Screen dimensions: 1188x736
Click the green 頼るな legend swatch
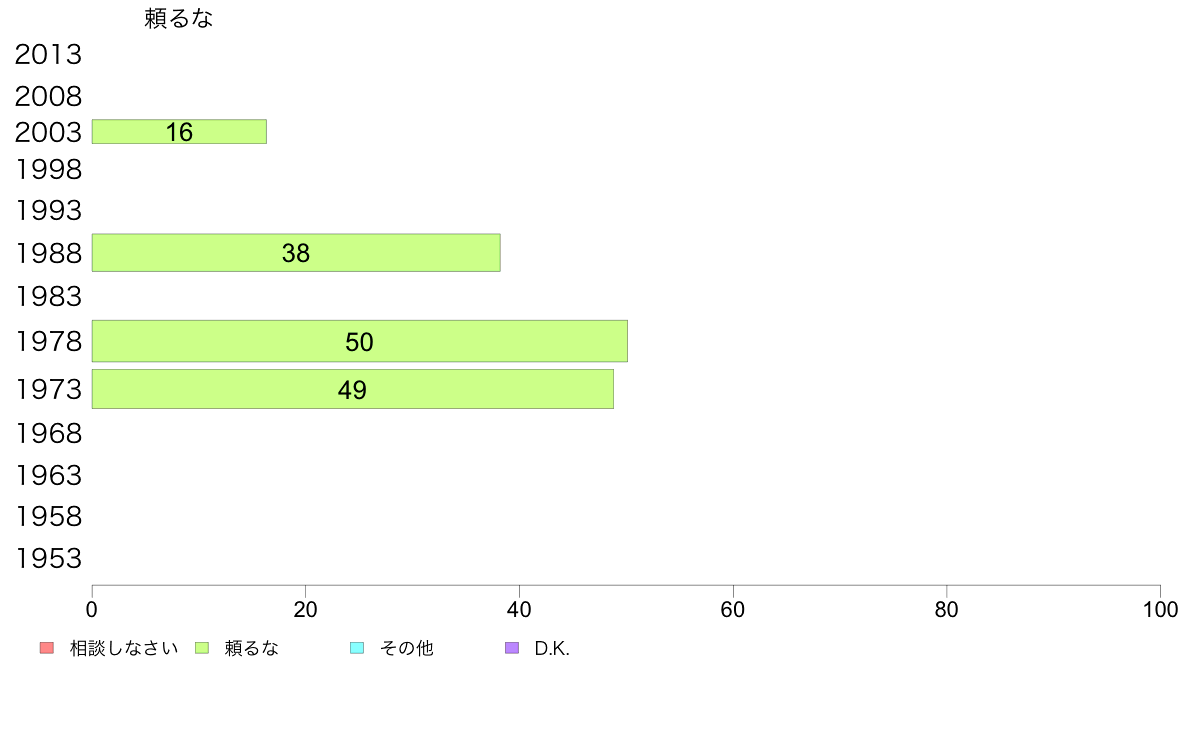(x=202, y=648)
